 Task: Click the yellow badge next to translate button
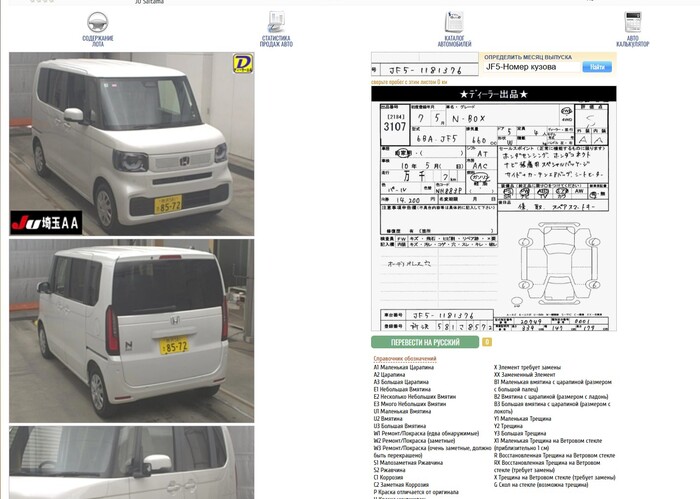click(x=487, y=342)
